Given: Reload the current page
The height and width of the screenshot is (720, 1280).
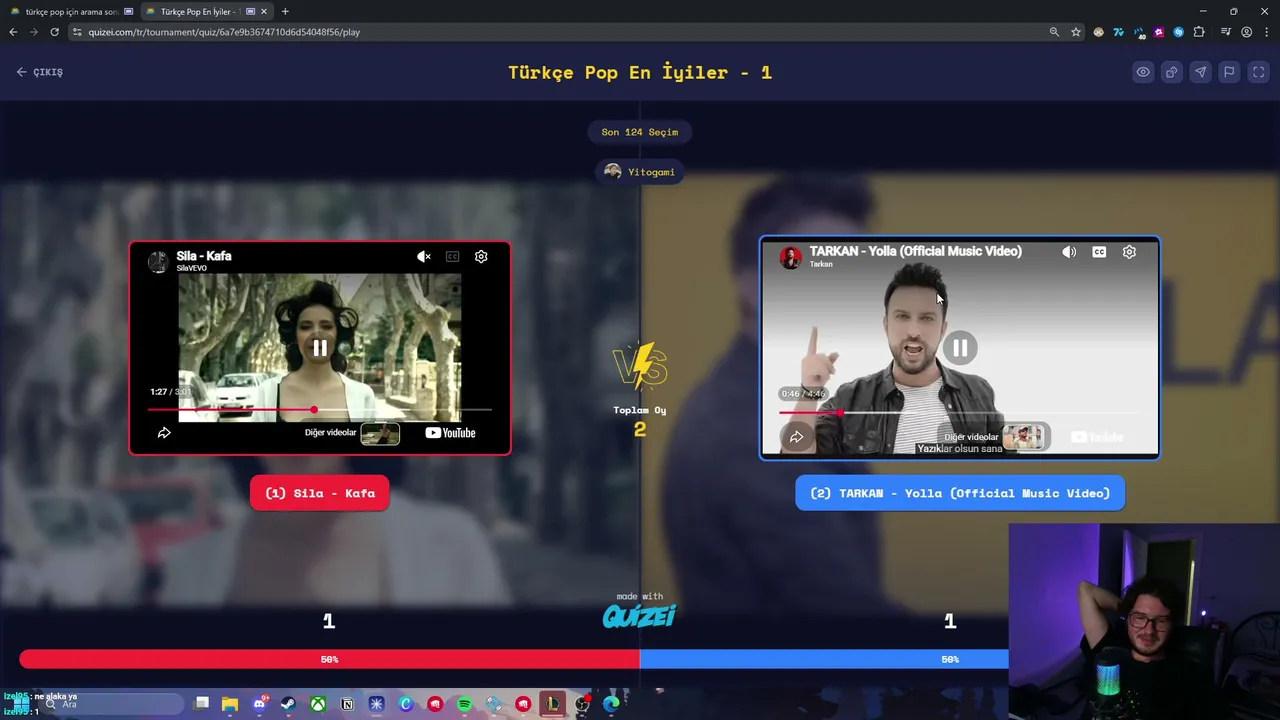Looking at the screenshot, I should [54, 32].
